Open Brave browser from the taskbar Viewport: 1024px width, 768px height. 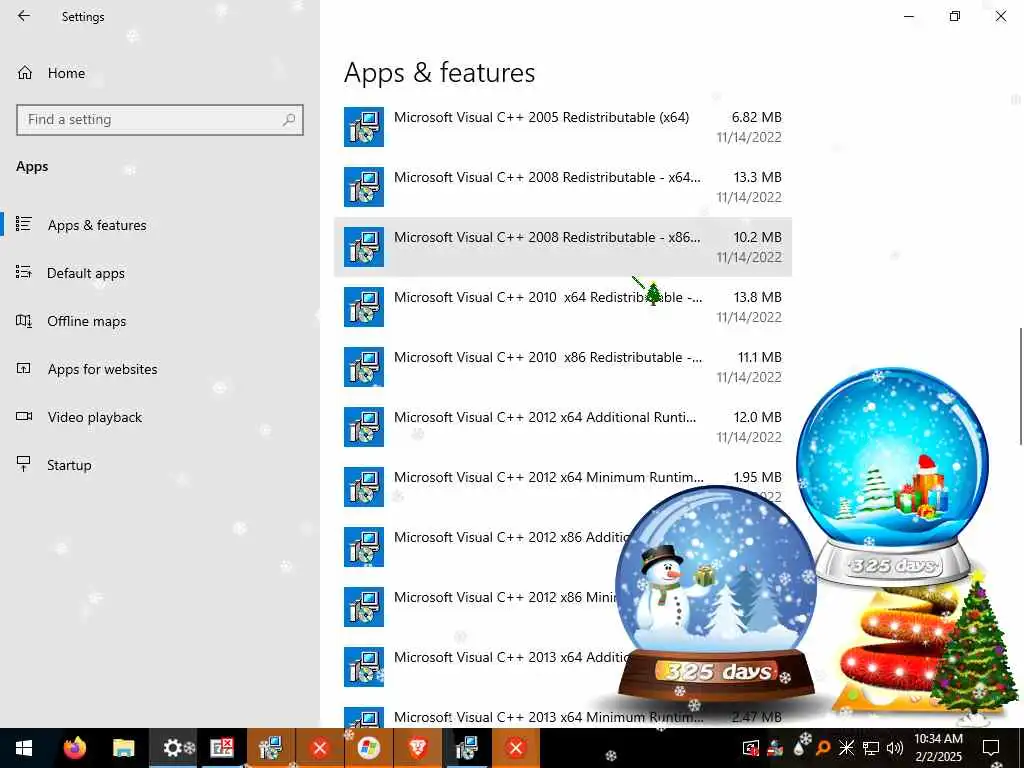[418, 748]
